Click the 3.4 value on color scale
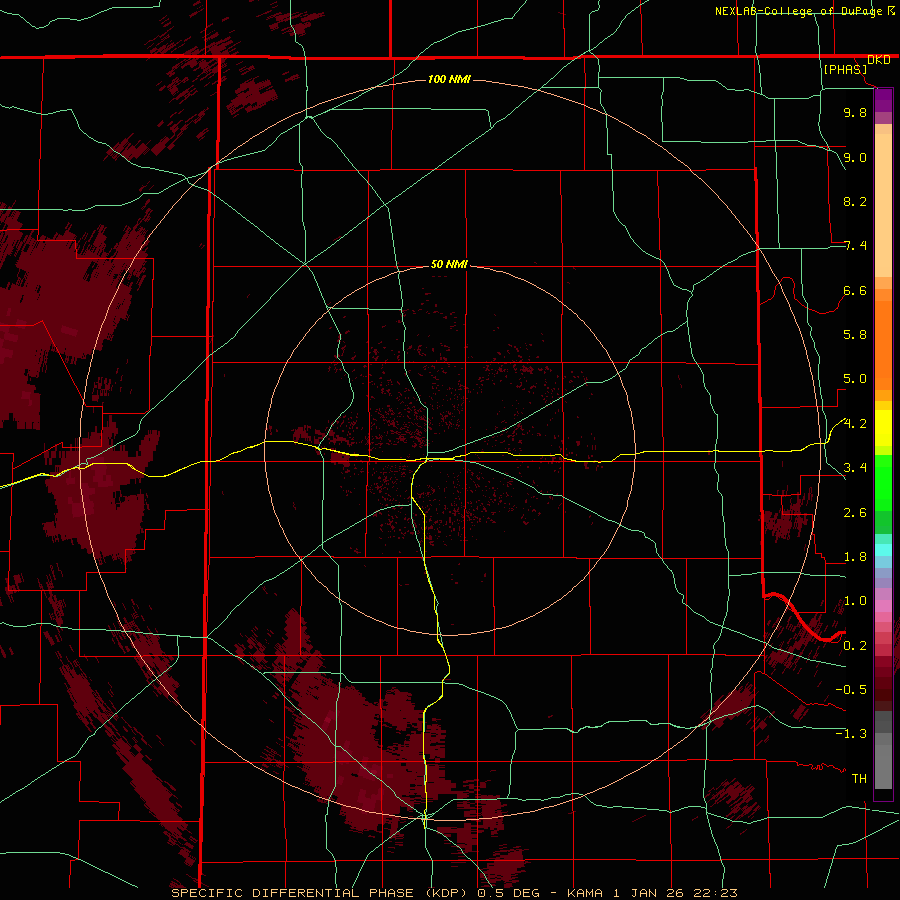 point(855,468)
